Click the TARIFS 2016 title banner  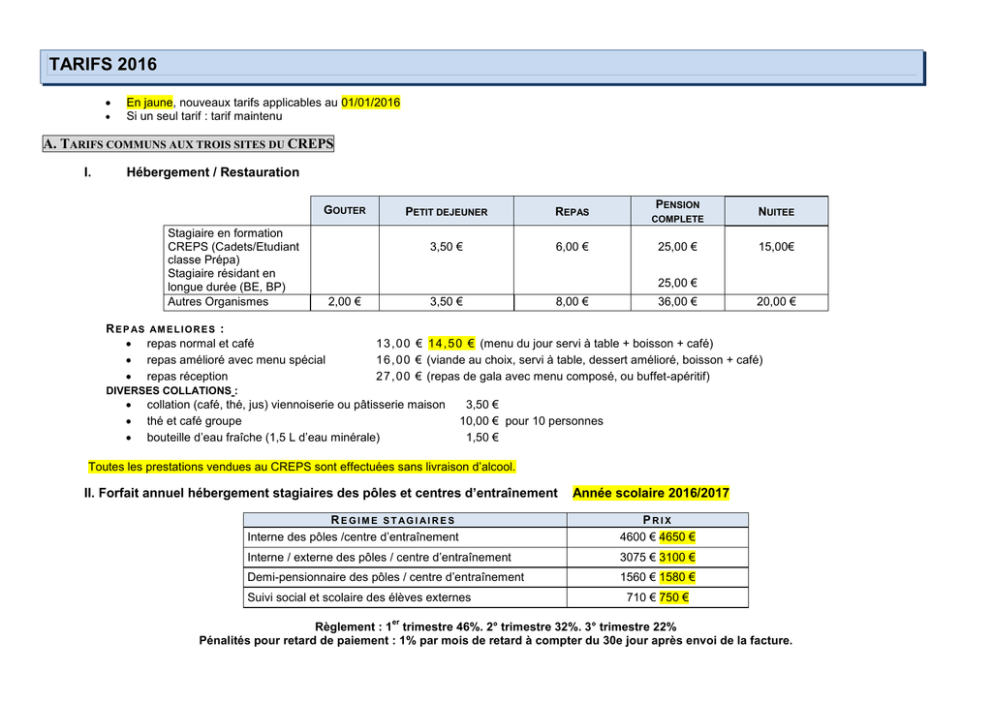tap(482, 66)
